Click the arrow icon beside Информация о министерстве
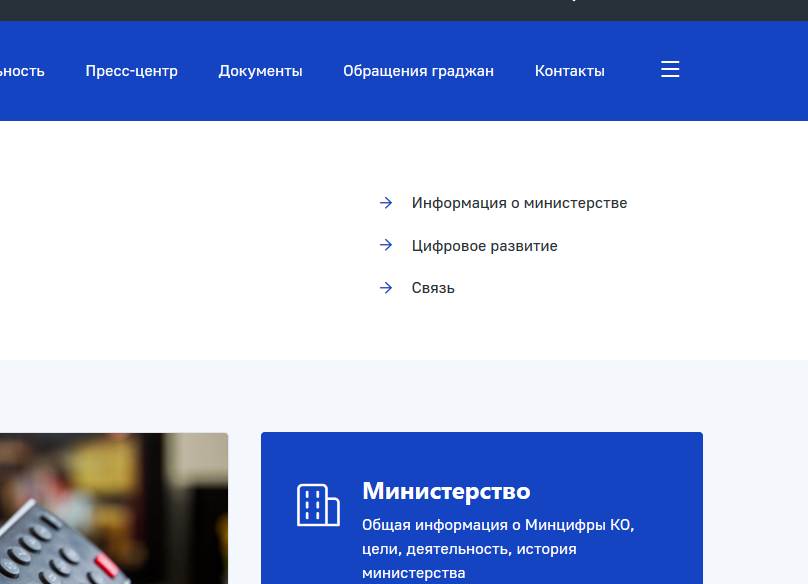 pyautogui.click(x=386, y=203)
